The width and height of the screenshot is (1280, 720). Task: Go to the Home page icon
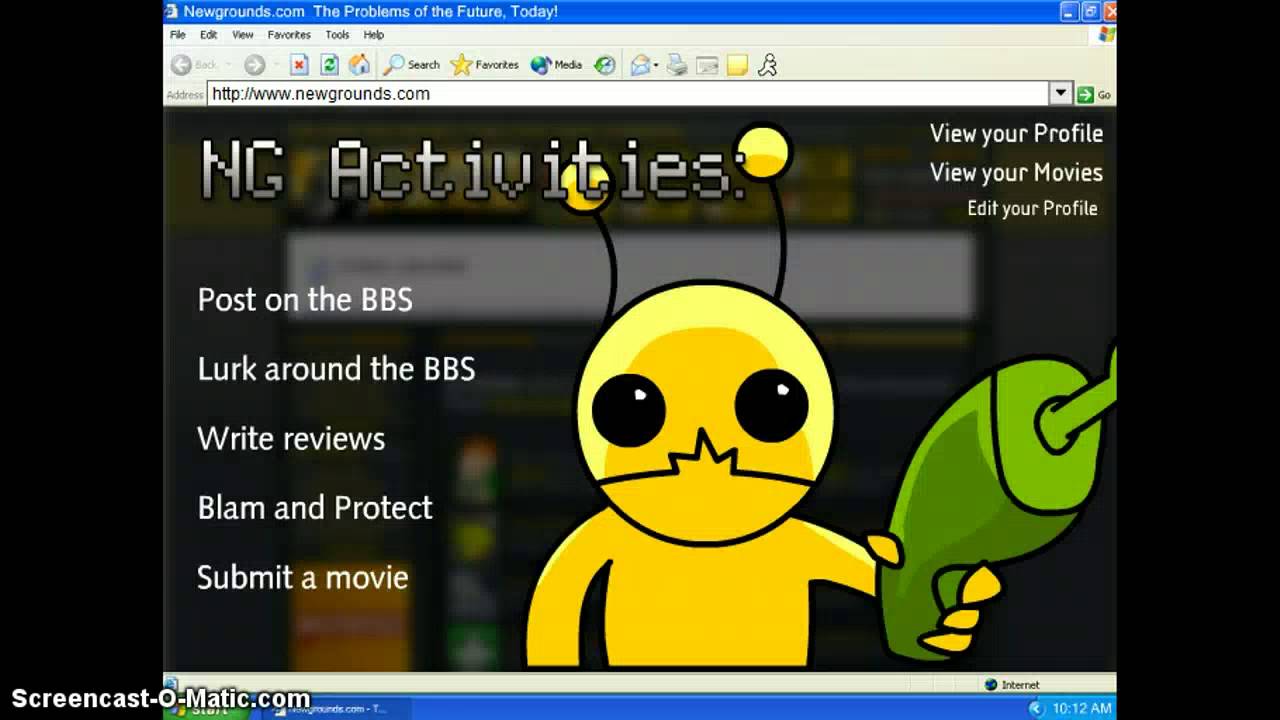[x=359, y=65]
